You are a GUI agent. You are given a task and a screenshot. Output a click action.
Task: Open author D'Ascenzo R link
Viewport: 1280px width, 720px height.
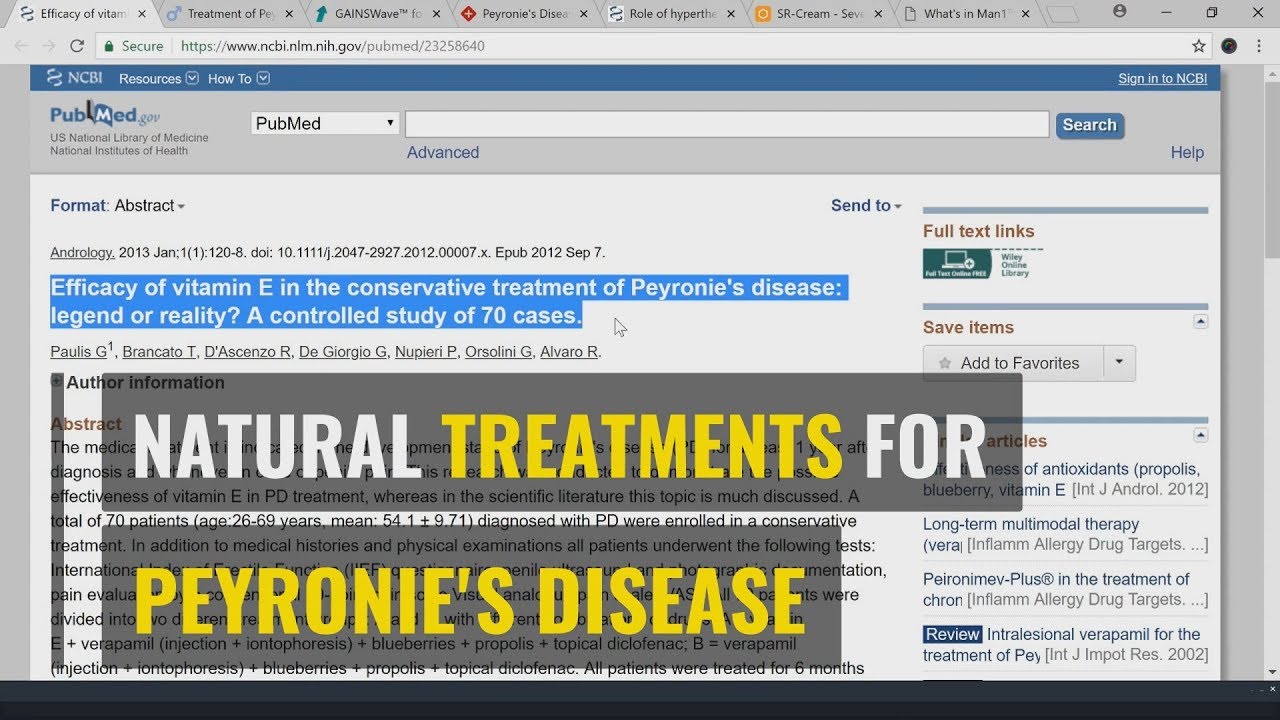[x=247, y=352]
